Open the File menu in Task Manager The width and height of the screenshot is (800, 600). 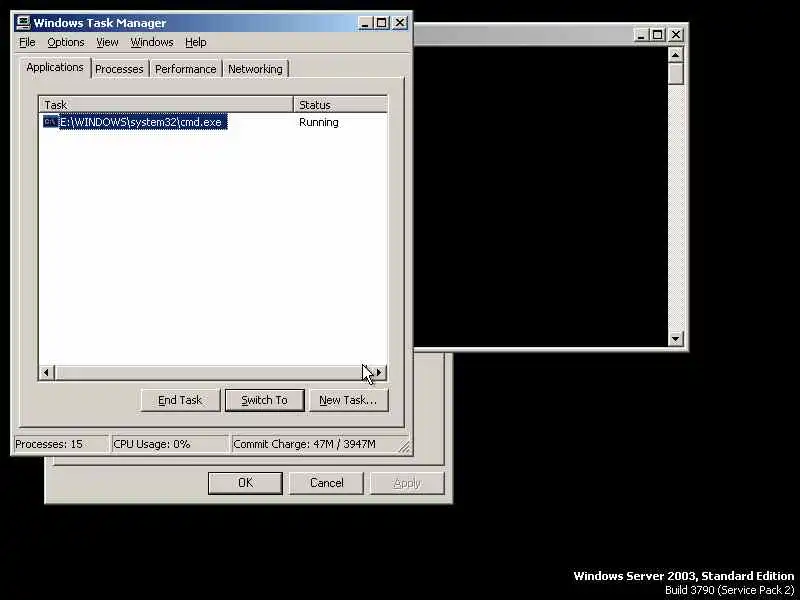27,42
